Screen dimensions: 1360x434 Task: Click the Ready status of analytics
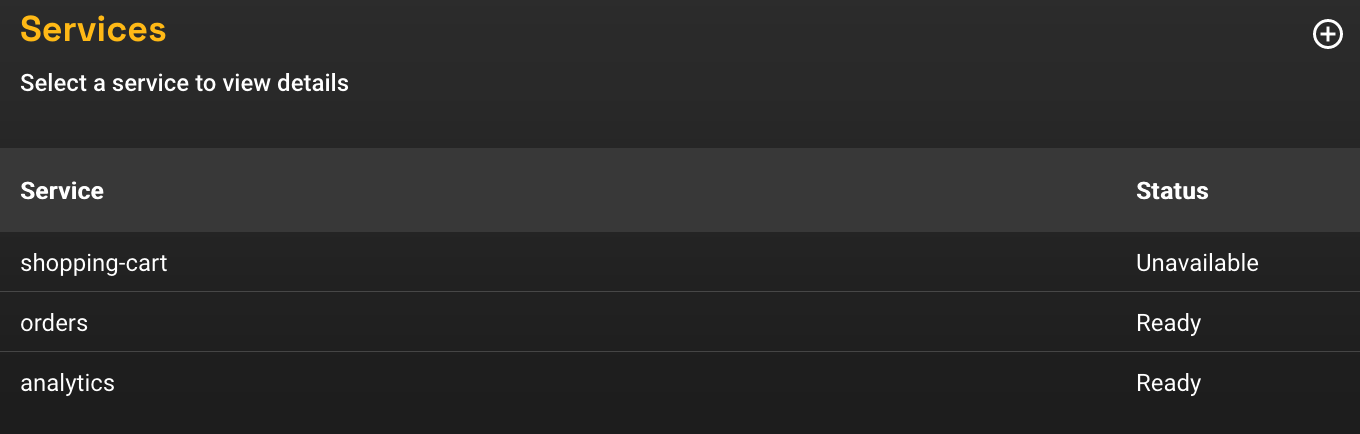tap(1168, 383)
